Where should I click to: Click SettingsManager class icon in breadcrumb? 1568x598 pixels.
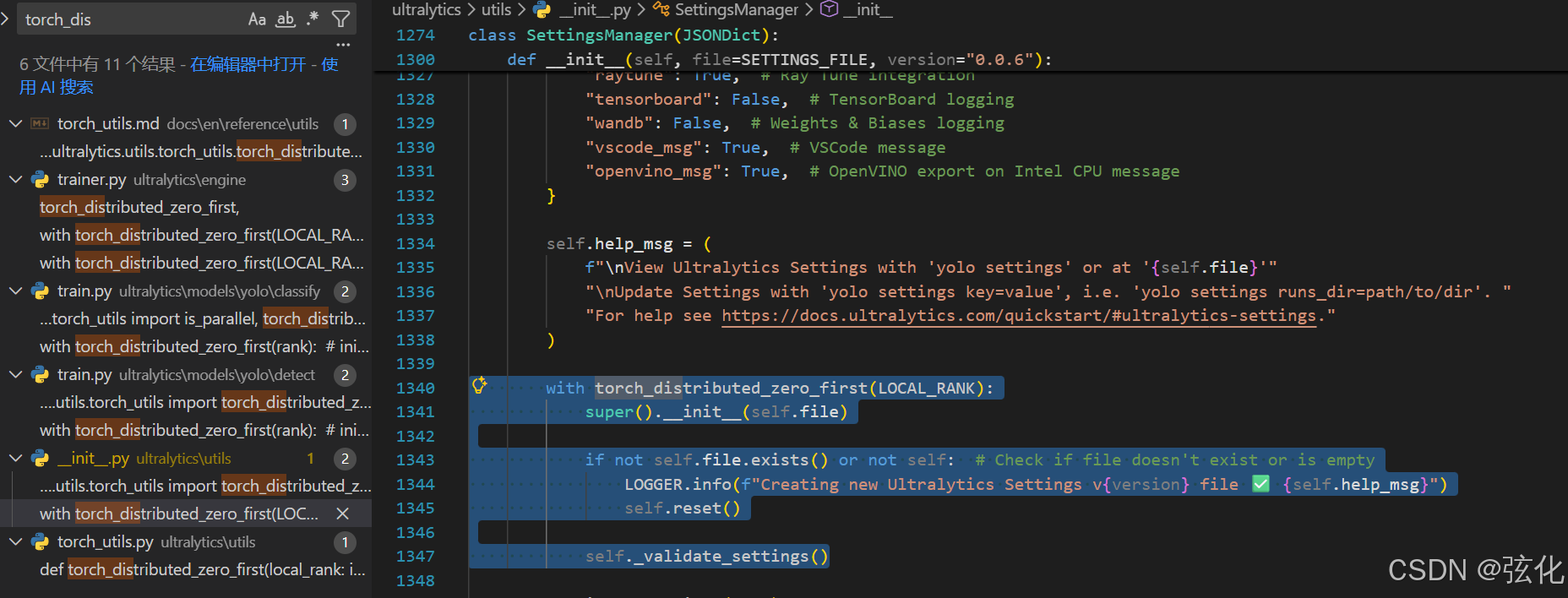[661, 9]
